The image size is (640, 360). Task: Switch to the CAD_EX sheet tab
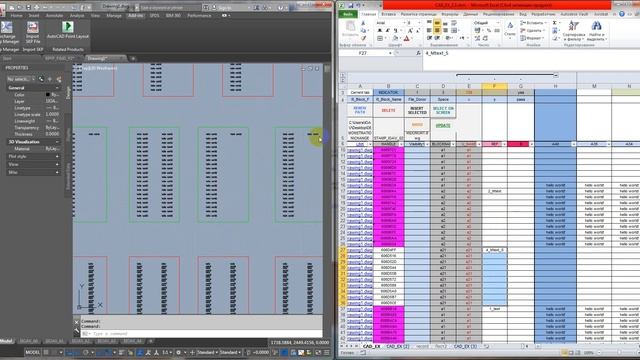371,346
